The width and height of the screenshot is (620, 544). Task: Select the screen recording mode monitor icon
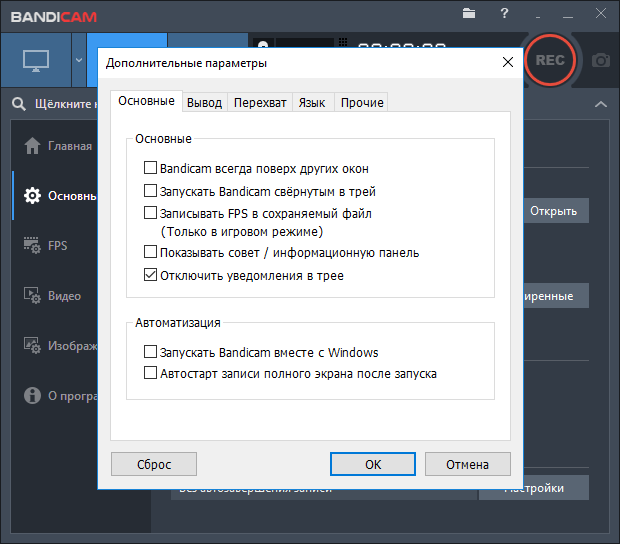[36, 60]
